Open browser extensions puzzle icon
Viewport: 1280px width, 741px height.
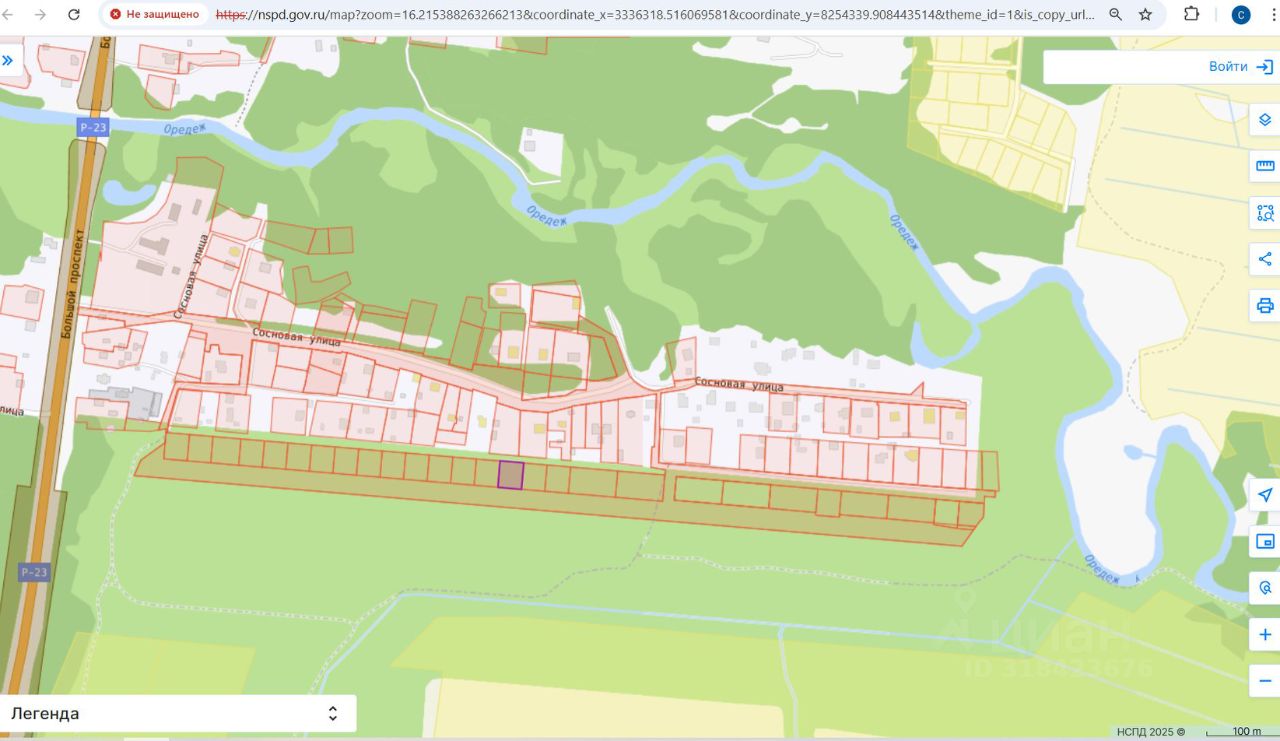coord(1191,14)
